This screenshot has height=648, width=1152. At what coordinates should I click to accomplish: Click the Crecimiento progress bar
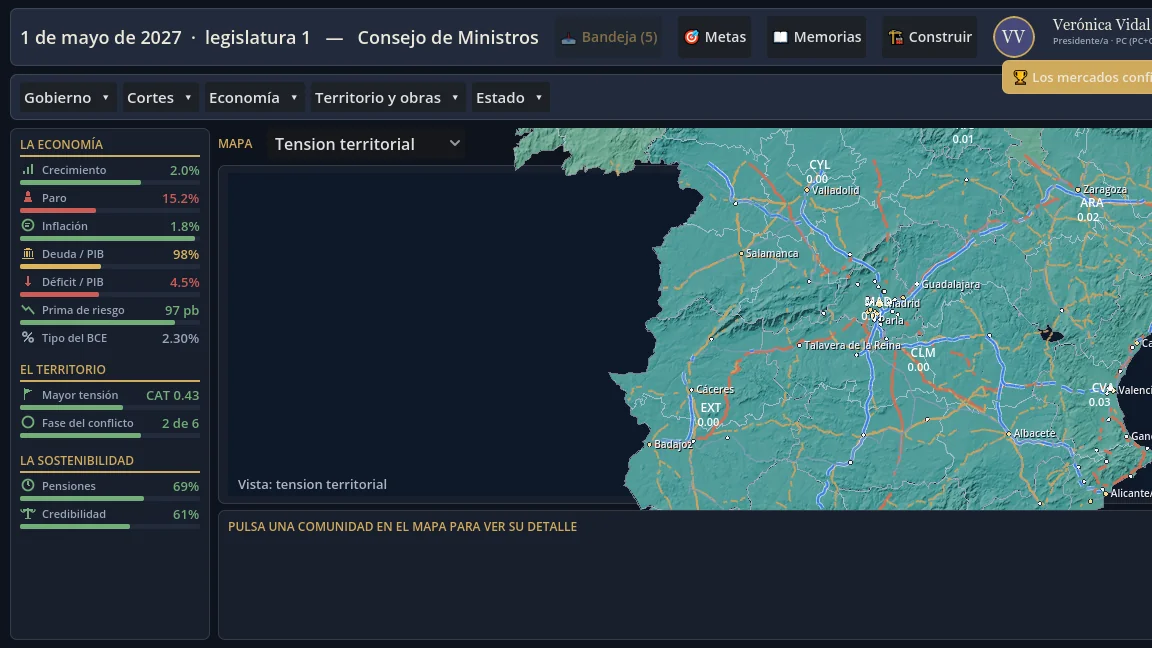[109, 182]
